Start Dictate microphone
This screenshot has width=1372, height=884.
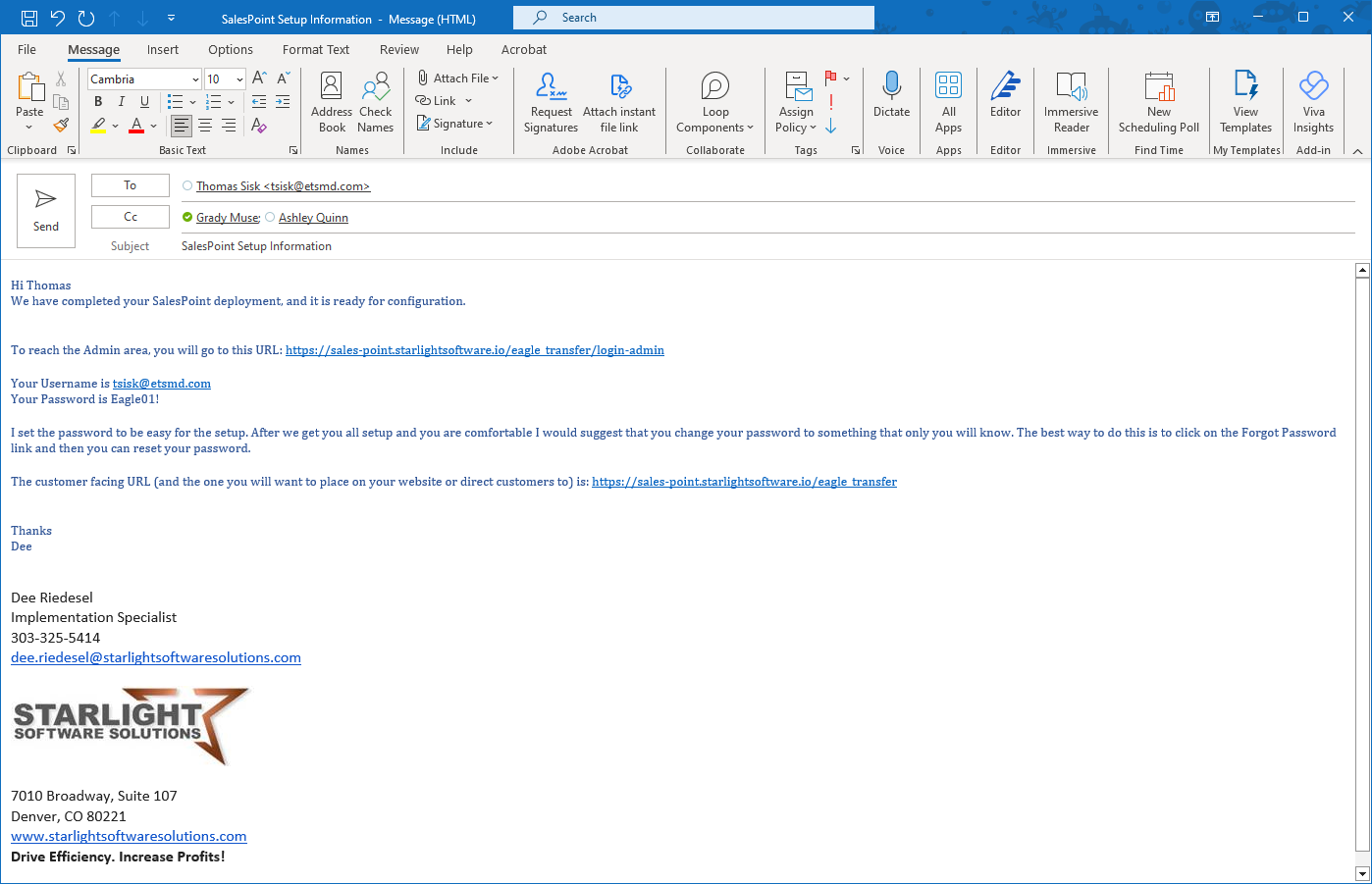pyautogui.click(x=891, y=94)
